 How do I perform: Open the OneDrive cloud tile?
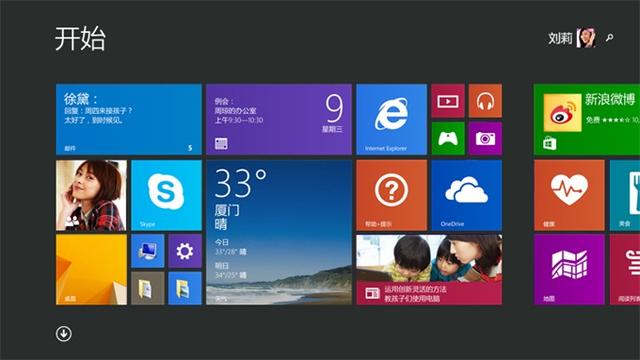(467, 195)
